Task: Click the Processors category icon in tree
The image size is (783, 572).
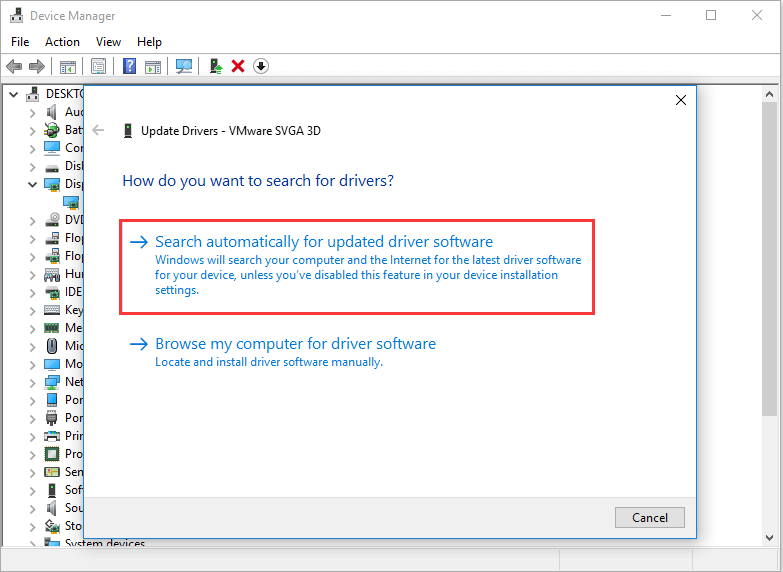Action: point(52,454)
